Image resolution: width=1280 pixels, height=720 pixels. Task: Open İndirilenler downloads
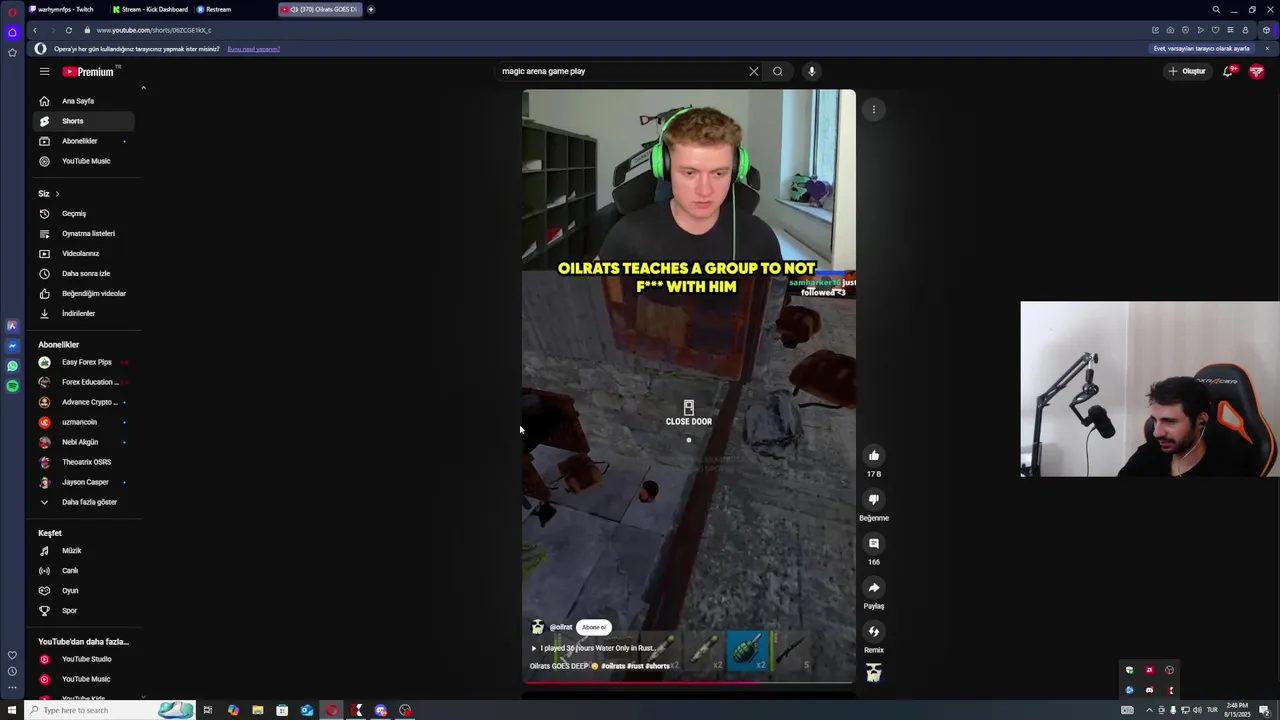click(84, 313)
